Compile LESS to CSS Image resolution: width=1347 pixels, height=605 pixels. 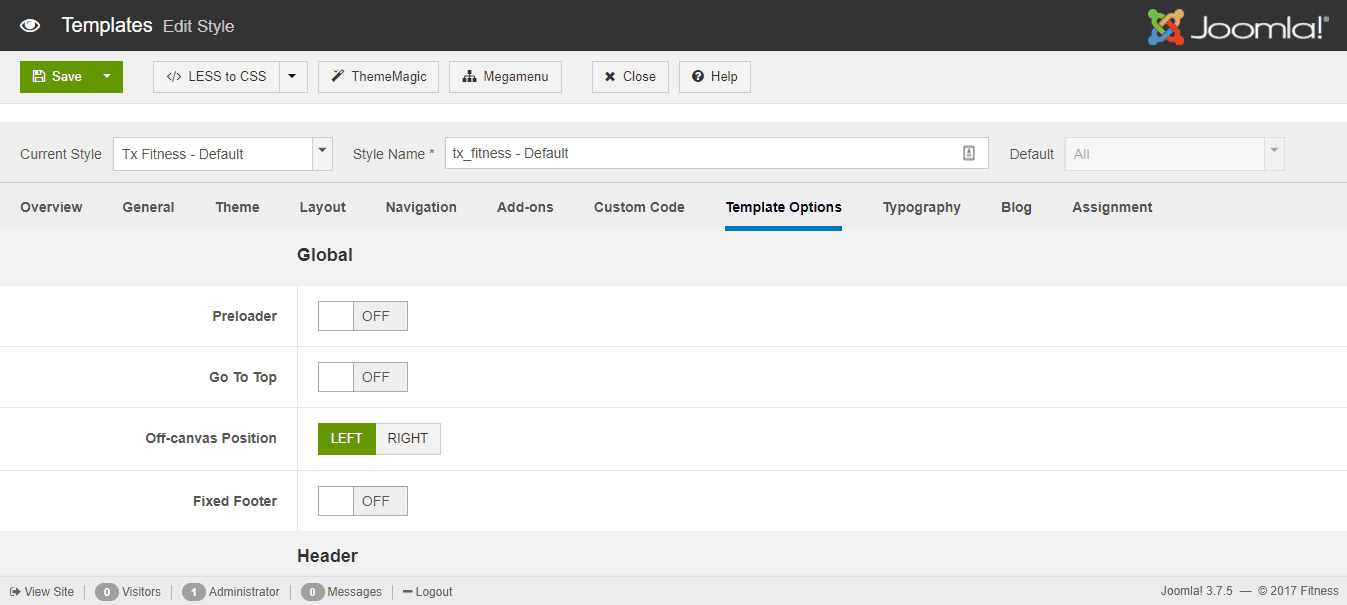[216, 77]
